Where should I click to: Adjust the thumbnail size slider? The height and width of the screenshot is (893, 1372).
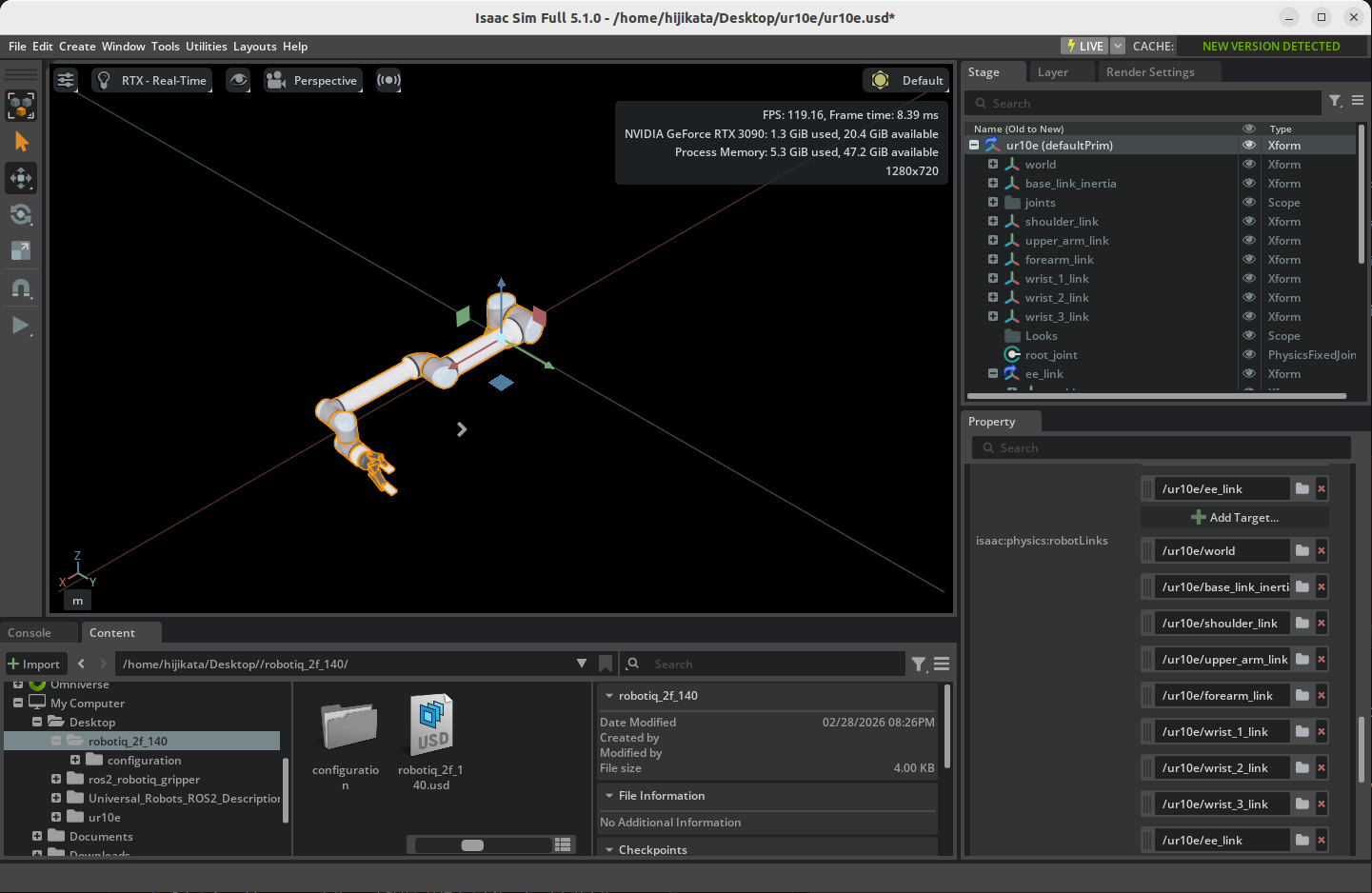(x=472, y=845)
